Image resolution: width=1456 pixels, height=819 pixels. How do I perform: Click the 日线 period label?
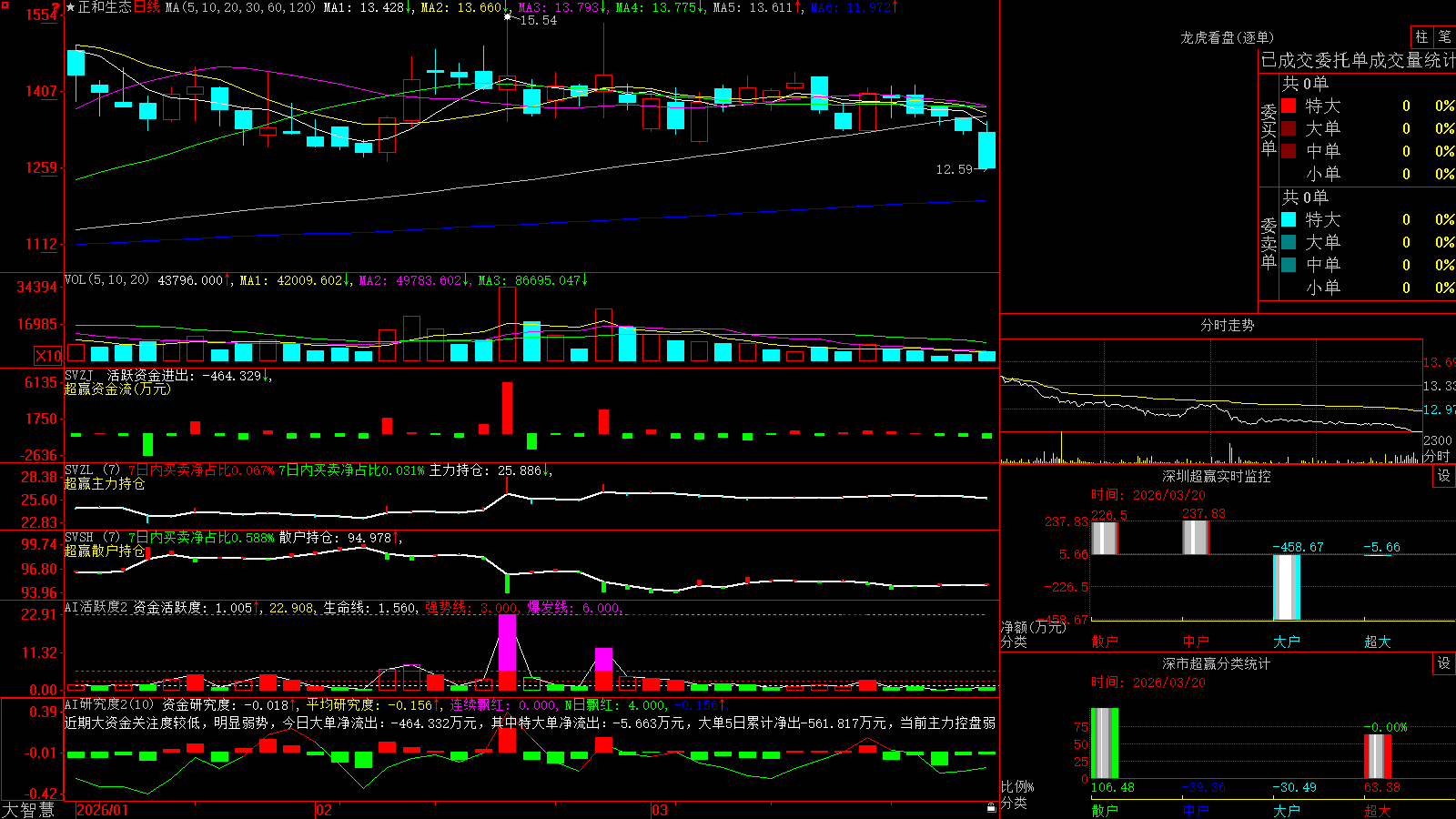(x=147, y=7)
